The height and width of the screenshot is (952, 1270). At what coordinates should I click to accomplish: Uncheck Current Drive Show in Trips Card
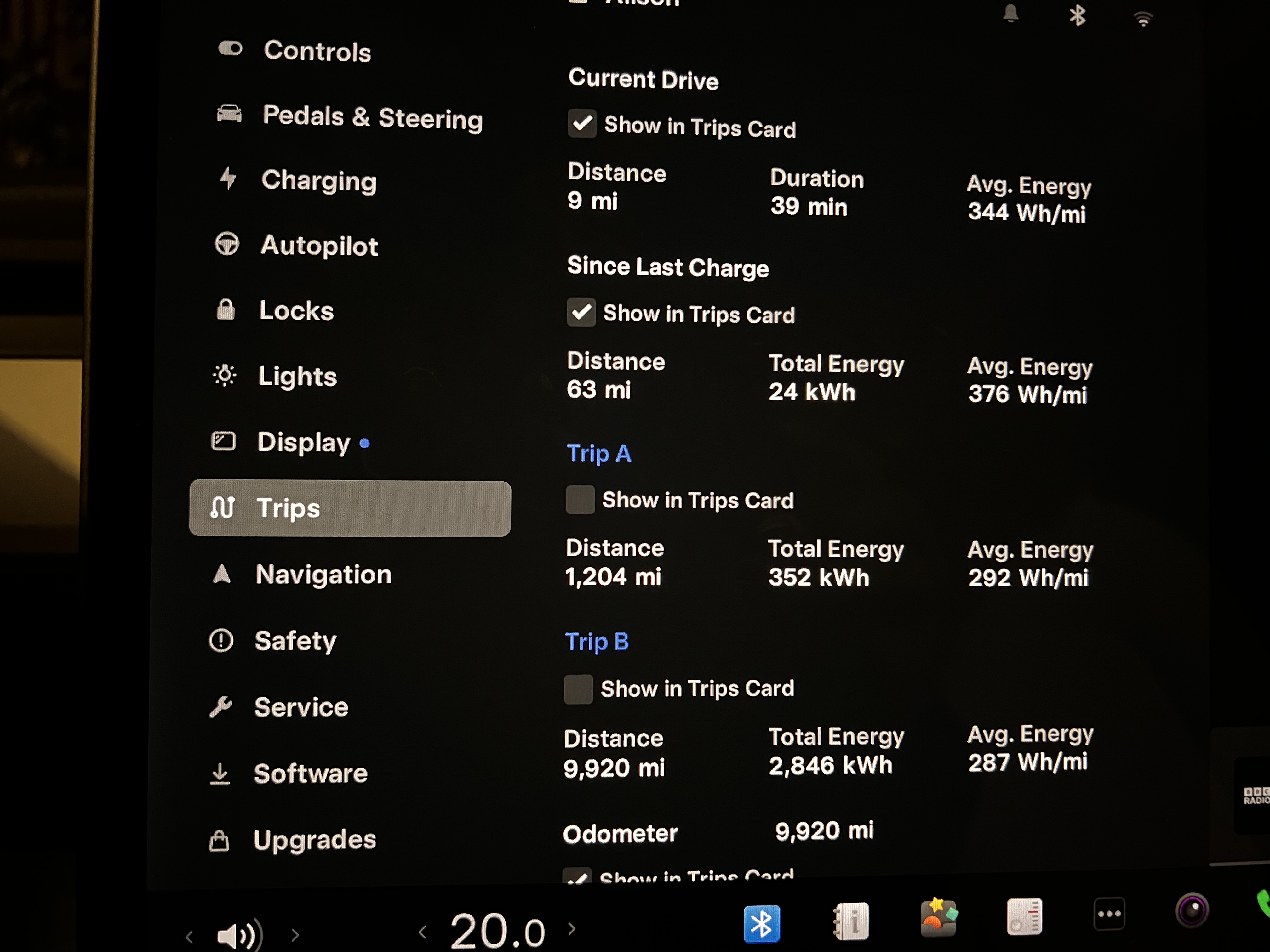click(581, 123)
